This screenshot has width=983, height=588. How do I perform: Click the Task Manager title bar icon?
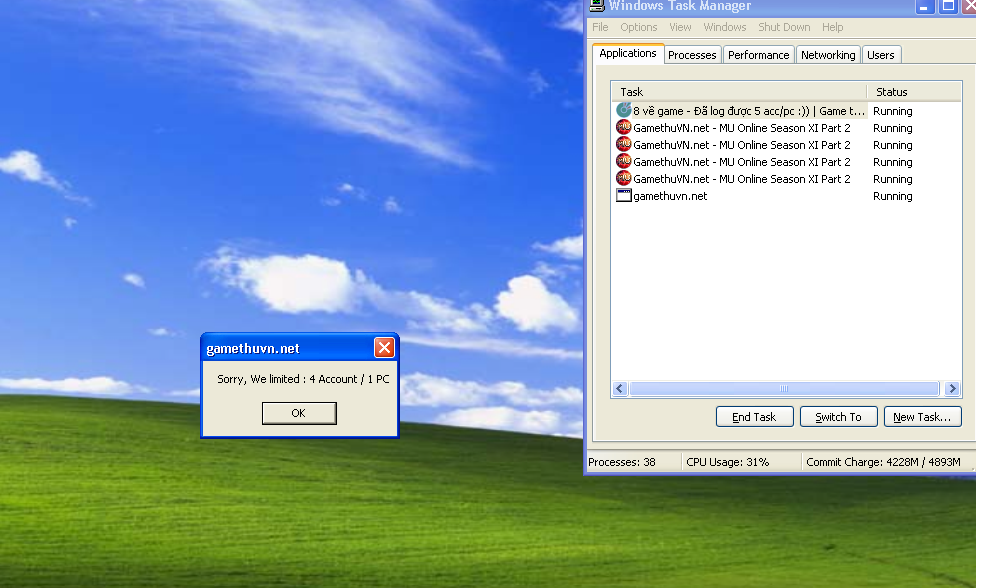(x=597, y=6)
